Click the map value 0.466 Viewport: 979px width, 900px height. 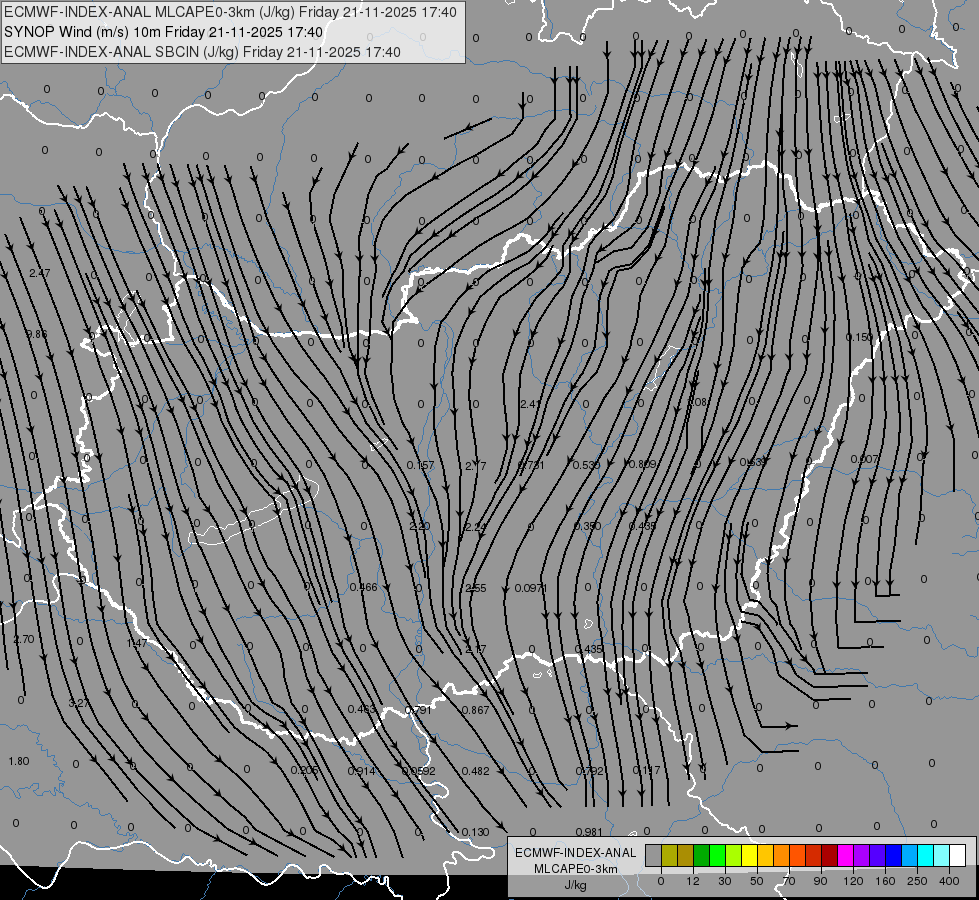[x=363, y=586]
